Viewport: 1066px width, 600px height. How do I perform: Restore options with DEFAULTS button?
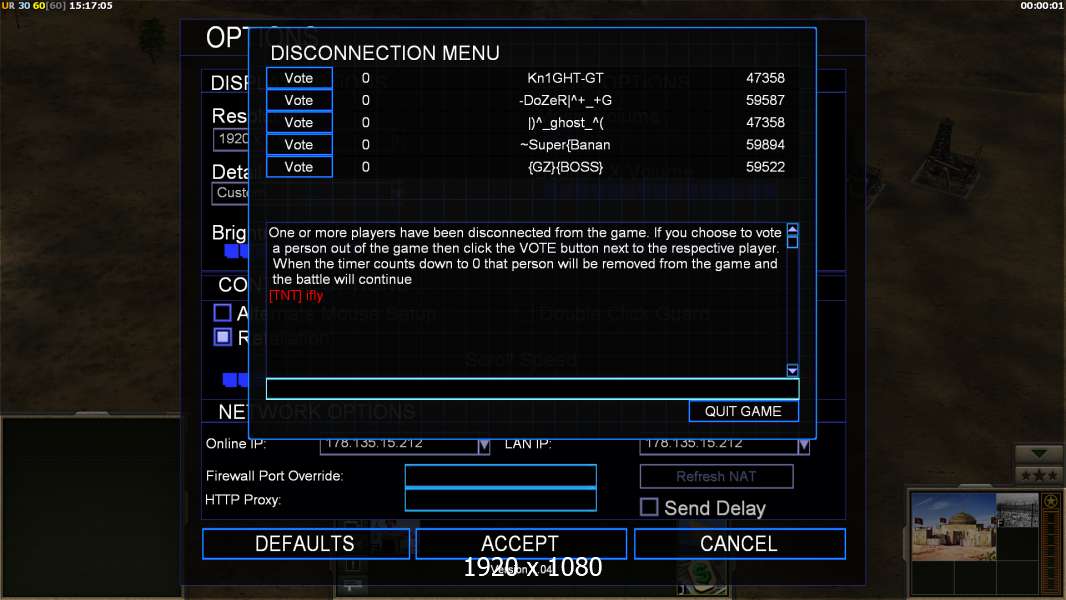[306, 544]
